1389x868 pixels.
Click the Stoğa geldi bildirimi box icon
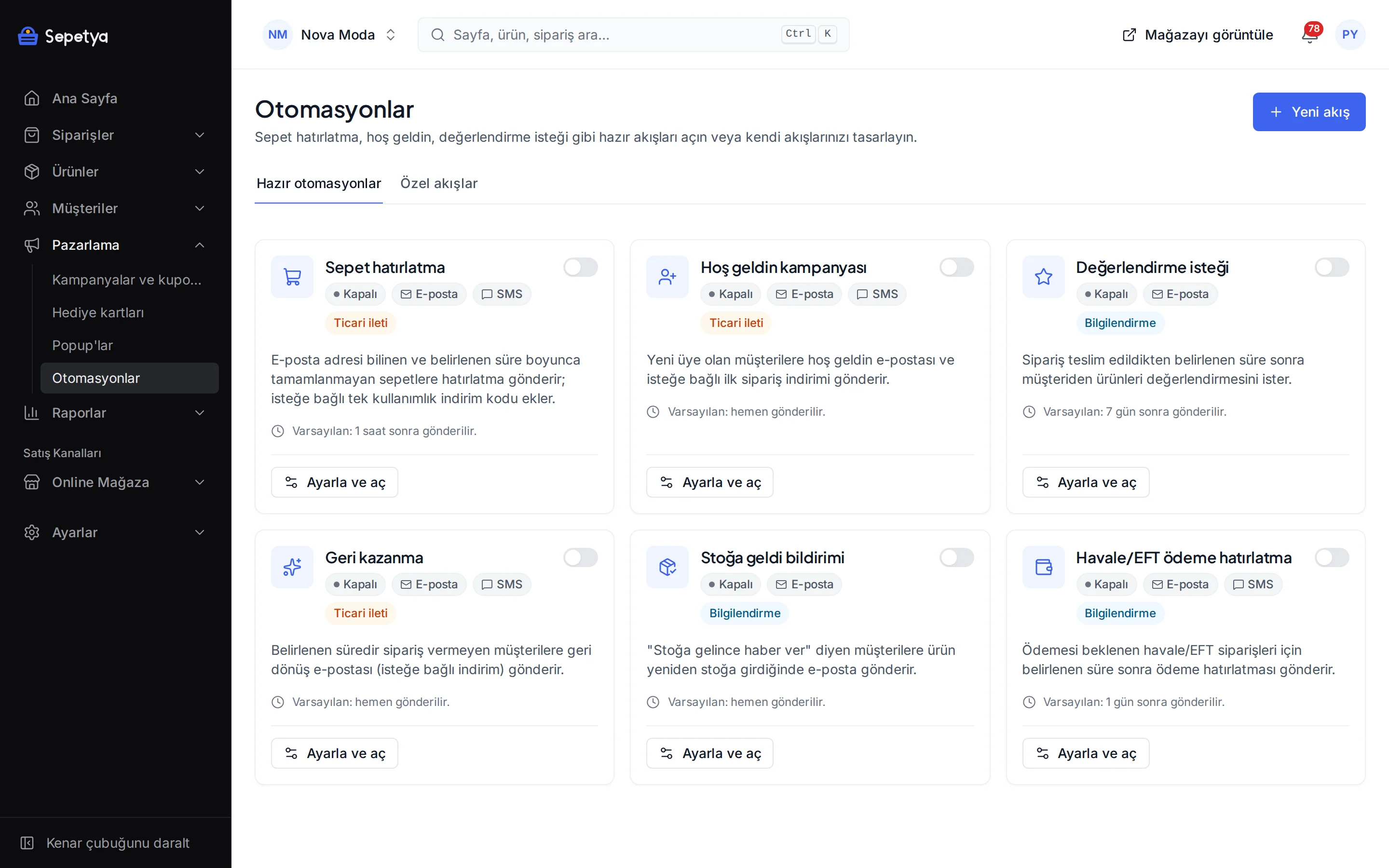(667, 567)
